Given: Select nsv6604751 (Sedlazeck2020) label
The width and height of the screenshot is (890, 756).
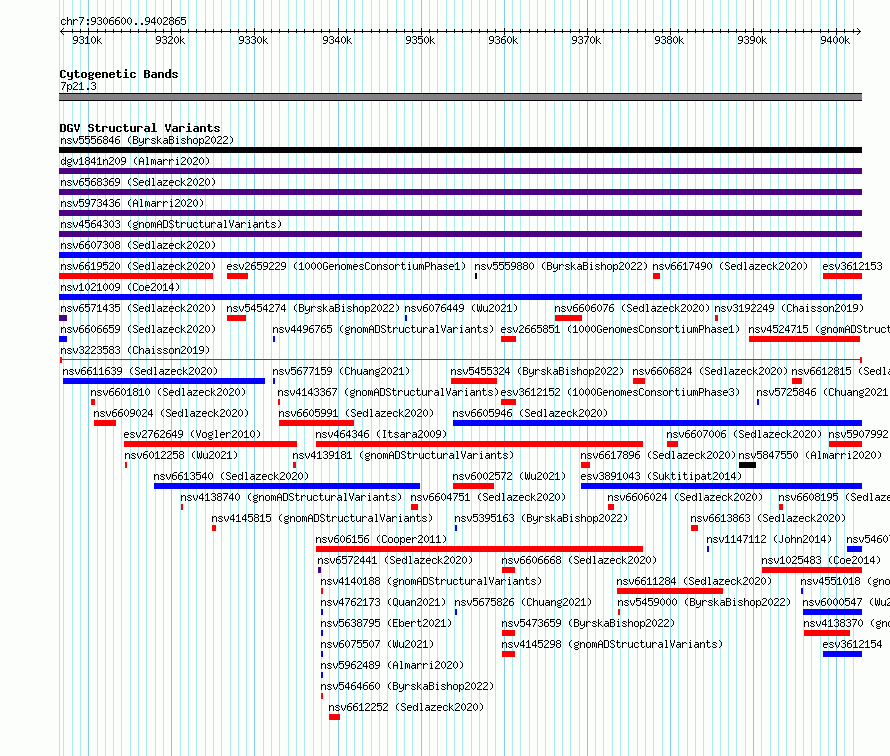Looking at the screenshot, I should 488,497.
